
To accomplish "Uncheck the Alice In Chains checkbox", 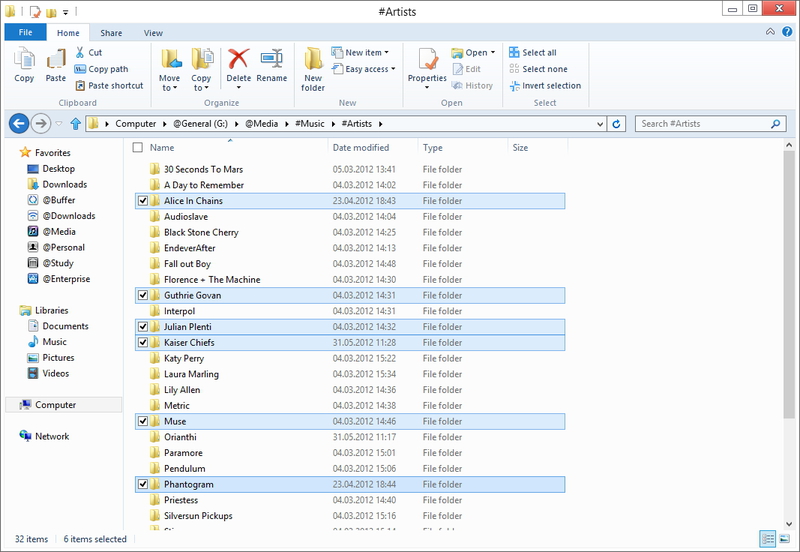I will point(143,201).
